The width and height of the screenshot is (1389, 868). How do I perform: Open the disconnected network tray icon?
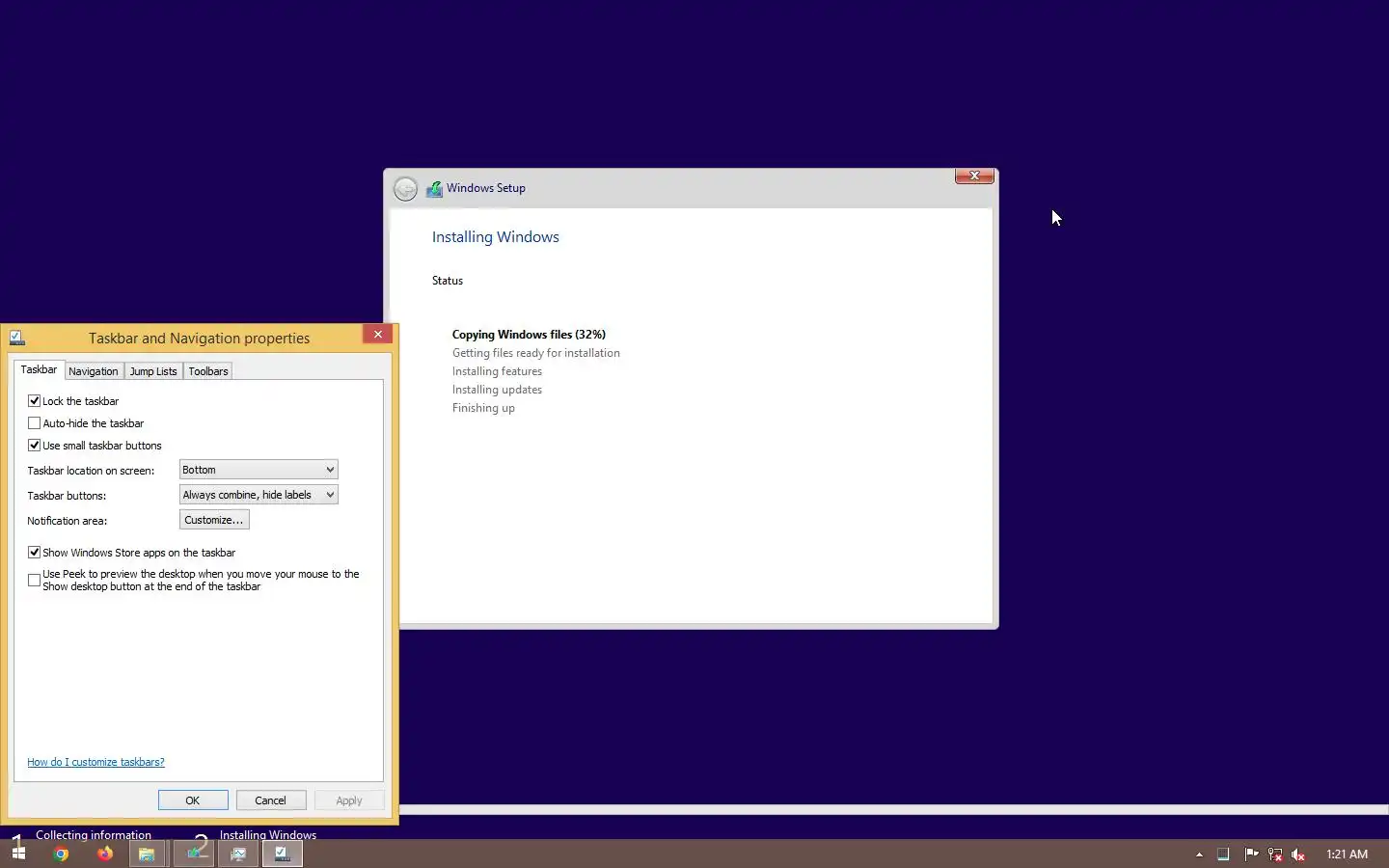[x=1274, y=854]
